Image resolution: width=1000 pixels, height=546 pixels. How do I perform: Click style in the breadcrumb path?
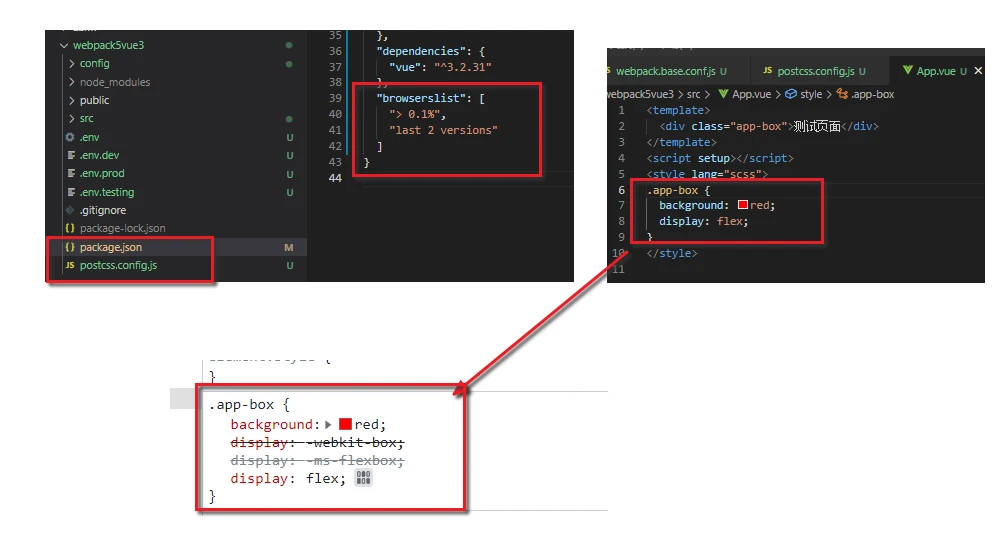pyautogui.click(x=811, y=94)
